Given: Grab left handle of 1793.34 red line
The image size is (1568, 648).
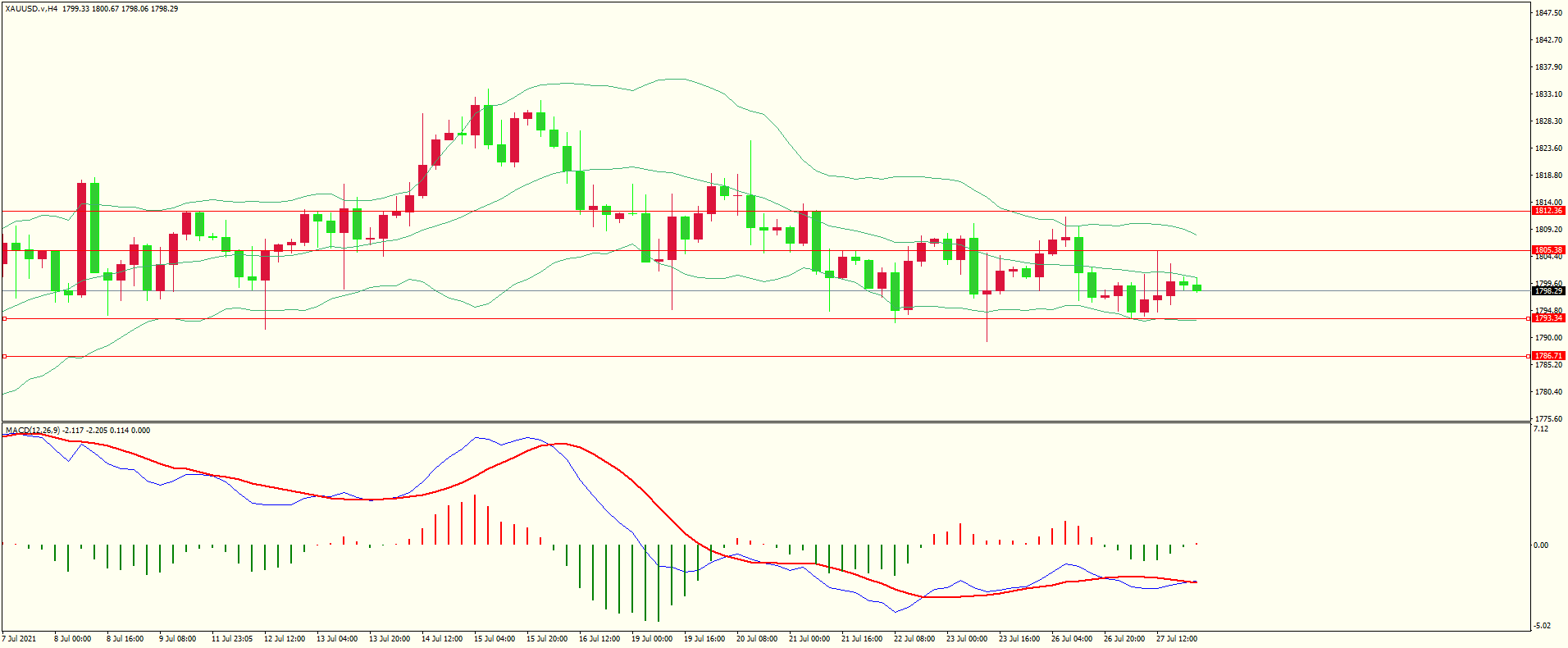Looking at the screenshot, I should click(4, 318).
